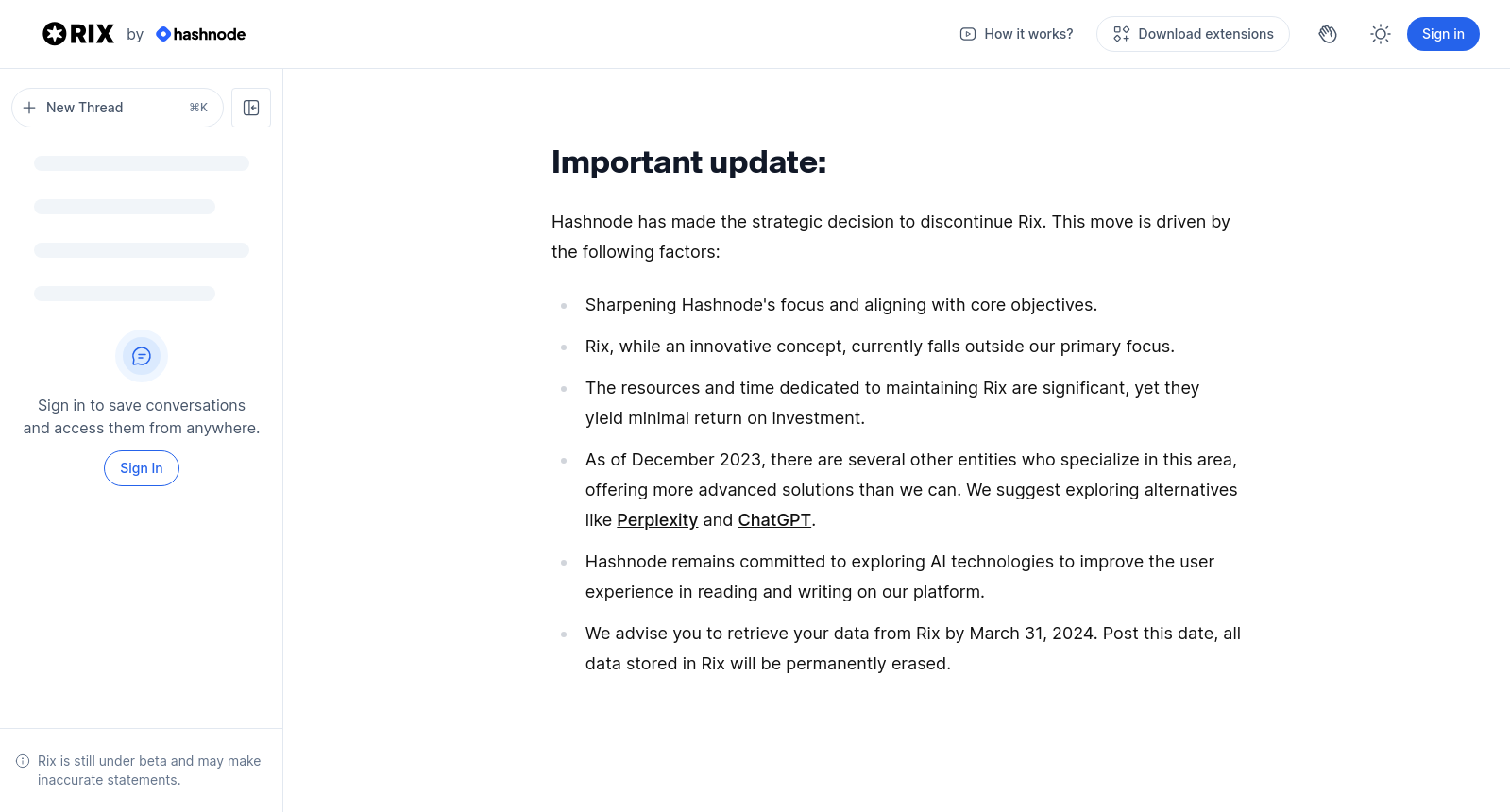The height and width of the screenshot is (812, 1510).
Task: Open the ChatGPT link
Action: click(x=774, y=520)
